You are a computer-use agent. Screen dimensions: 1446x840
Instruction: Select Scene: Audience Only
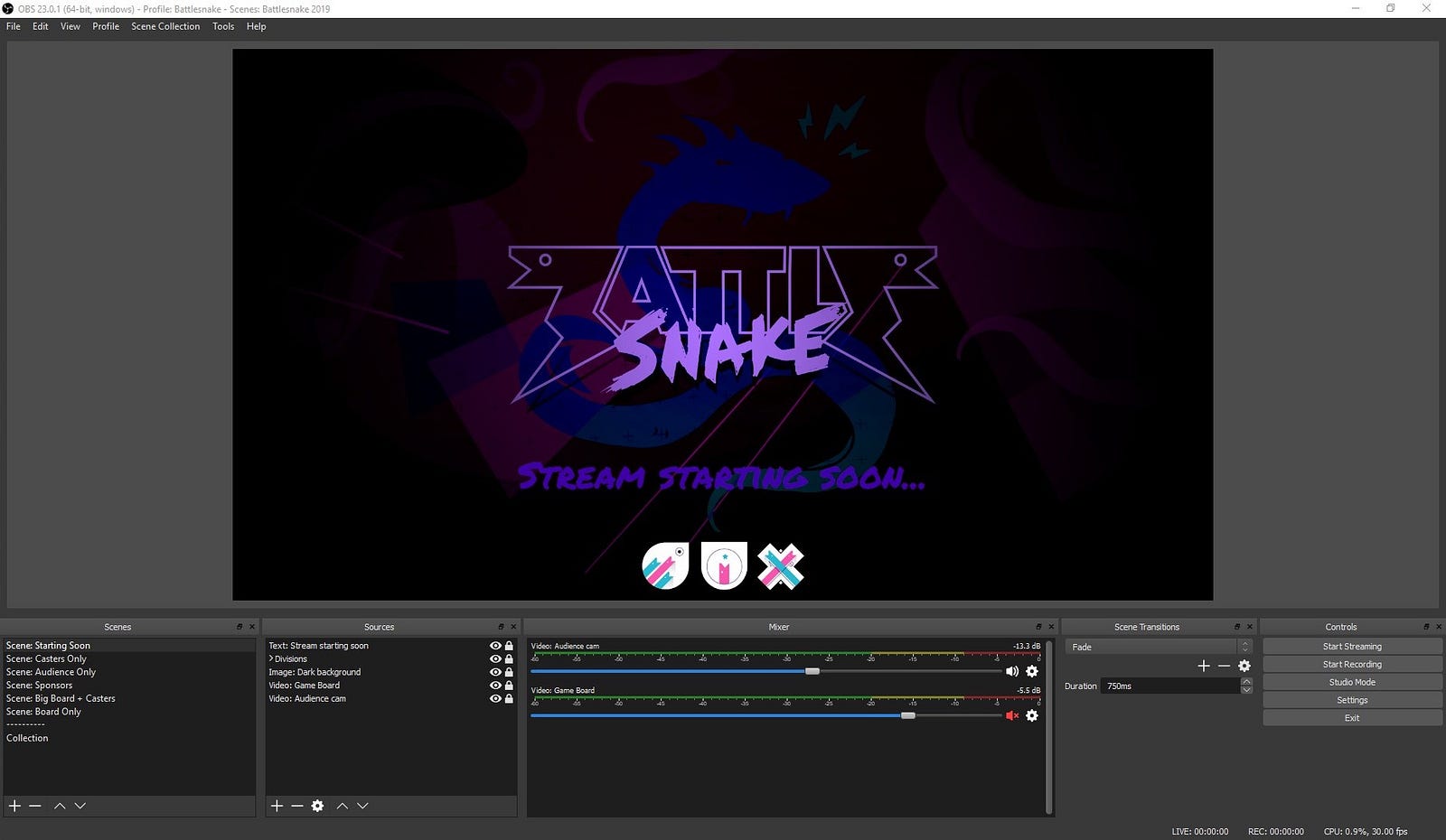pos(129,672)
